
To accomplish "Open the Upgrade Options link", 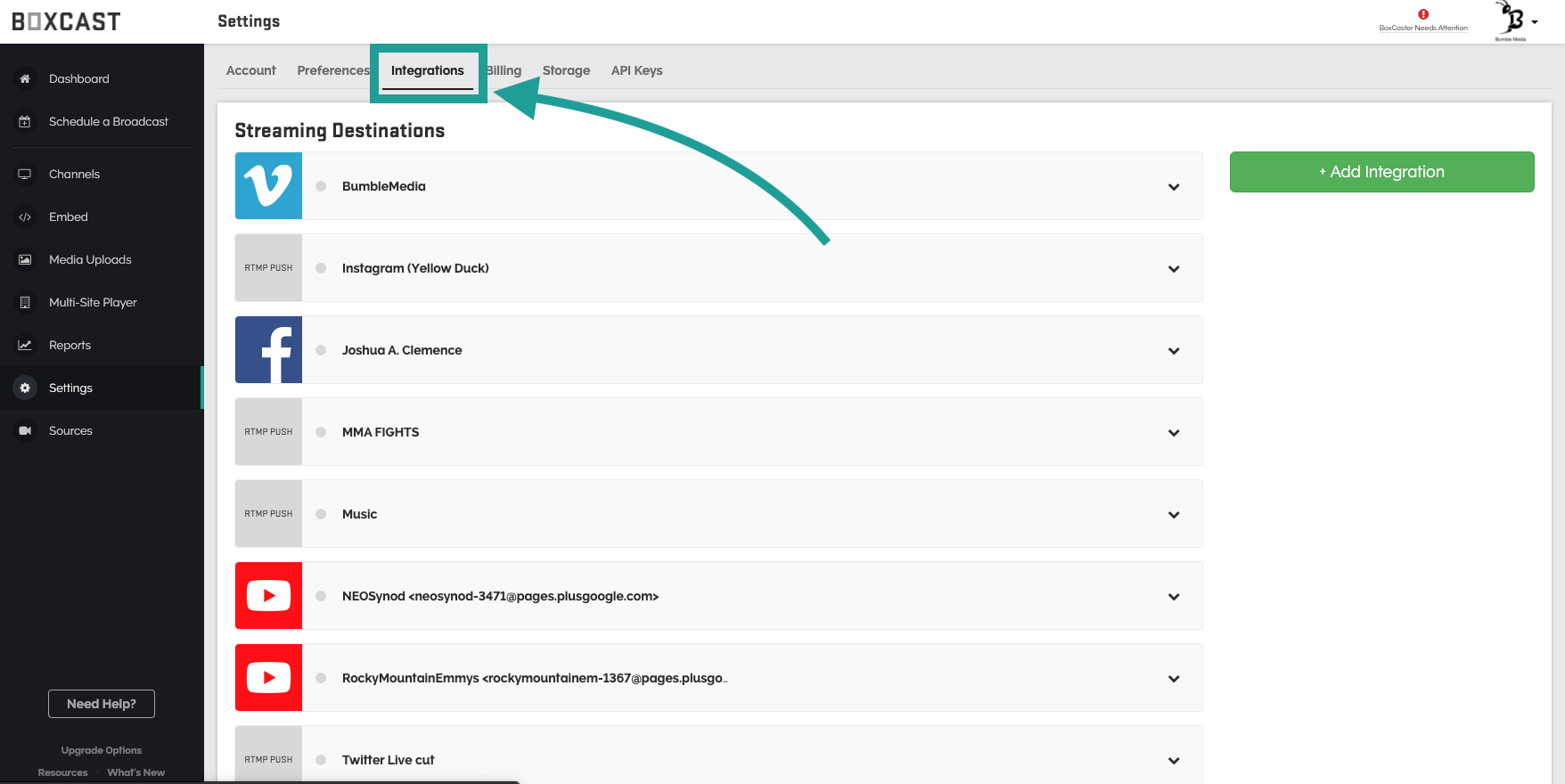I will pyautogui.click(x=102, y=750).
